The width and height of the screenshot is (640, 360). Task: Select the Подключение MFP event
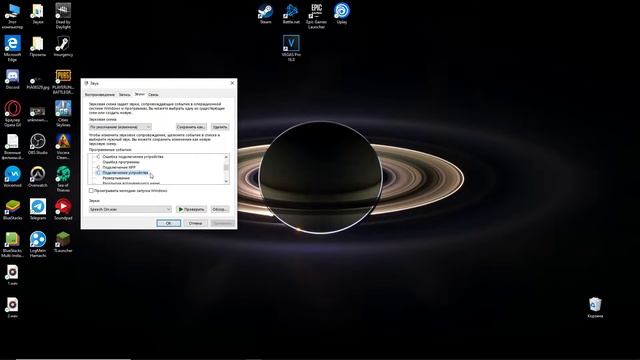(x=119, y=167)
